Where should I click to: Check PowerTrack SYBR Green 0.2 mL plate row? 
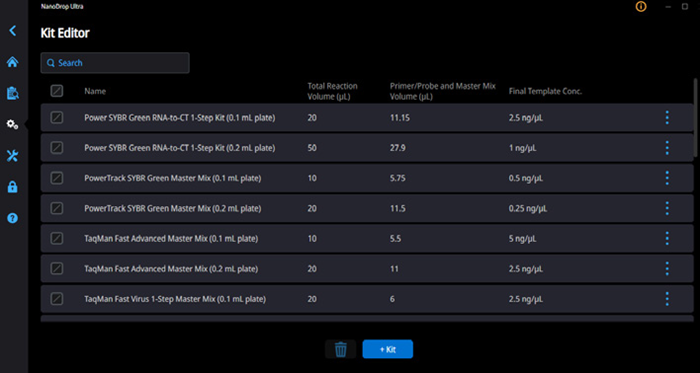[57, 208]
